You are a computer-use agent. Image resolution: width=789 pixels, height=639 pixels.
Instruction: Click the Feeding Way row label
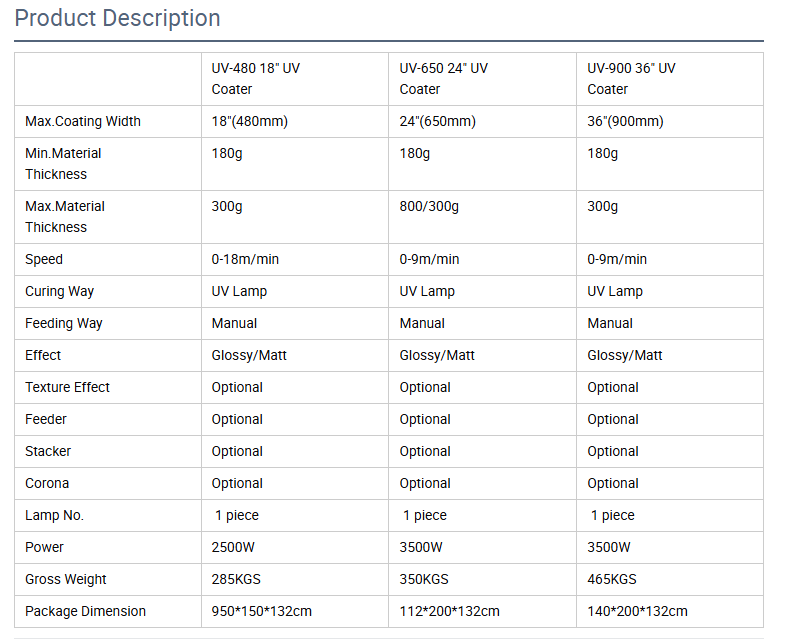(x=64, y=323)
